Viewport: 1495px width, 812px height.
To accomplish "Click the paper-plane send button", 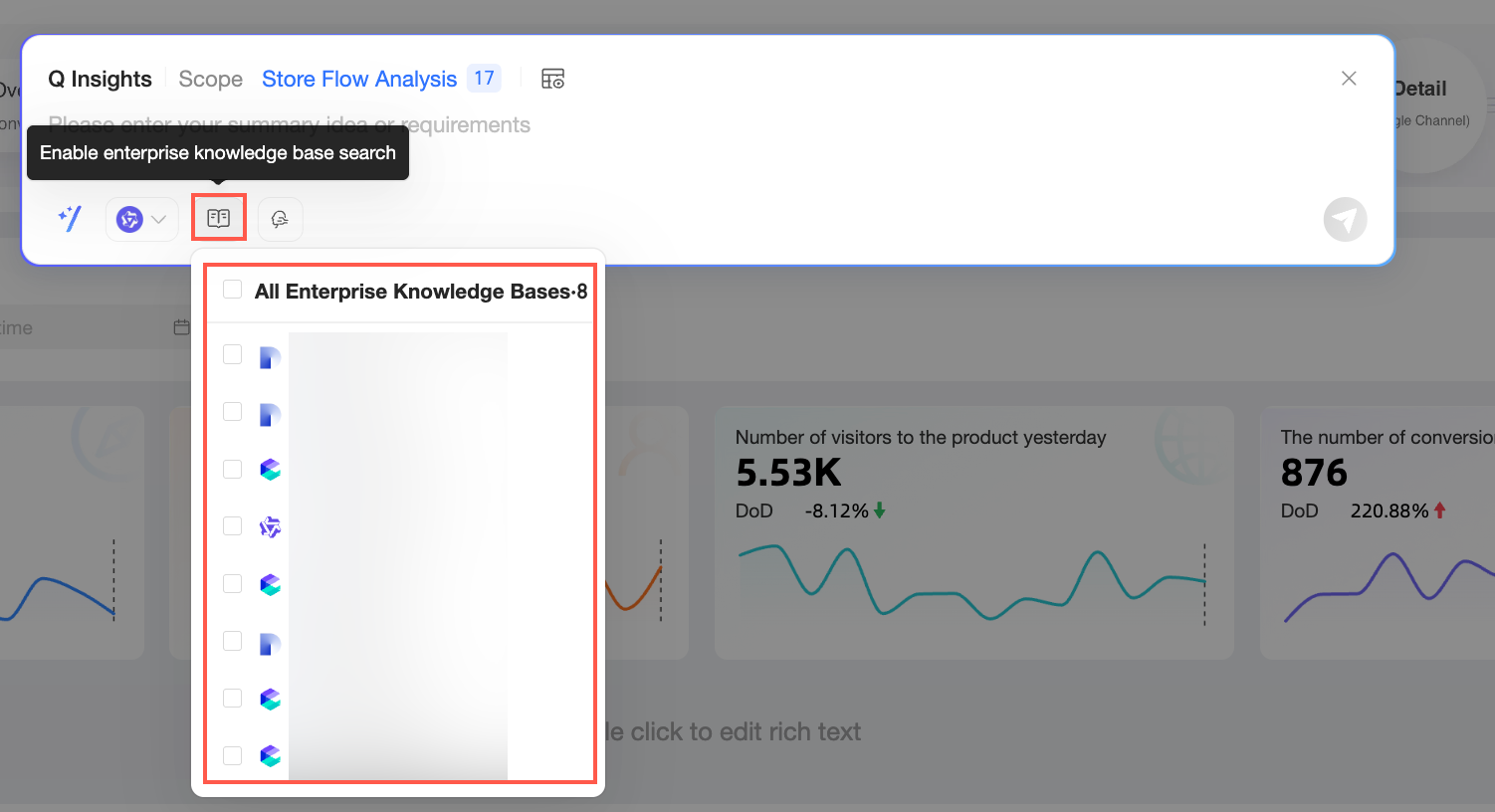I will [1345, 219].
